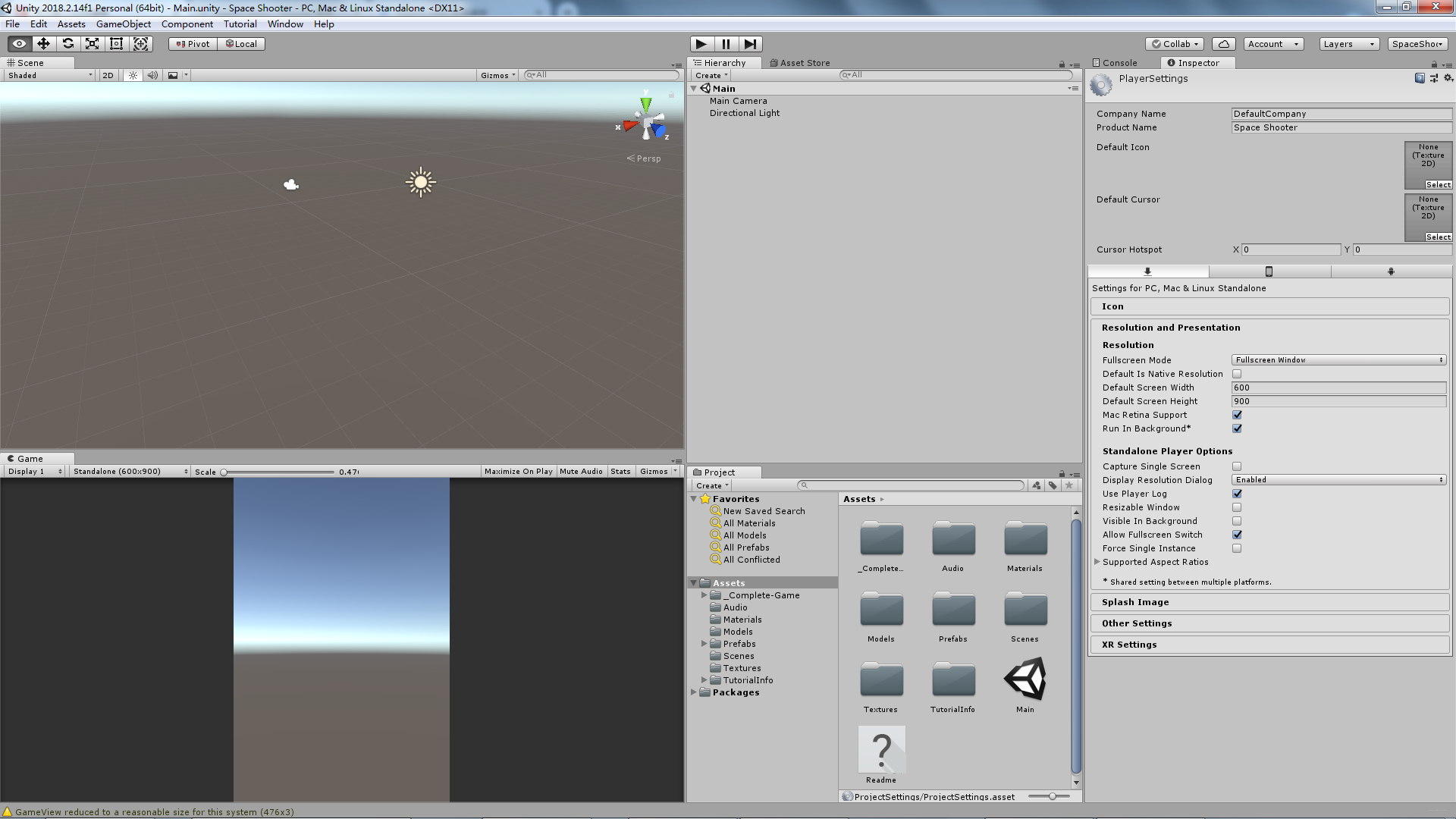Click search by label icon in Project
Screen dimensions: 1456x819
tap(1053, 485)
